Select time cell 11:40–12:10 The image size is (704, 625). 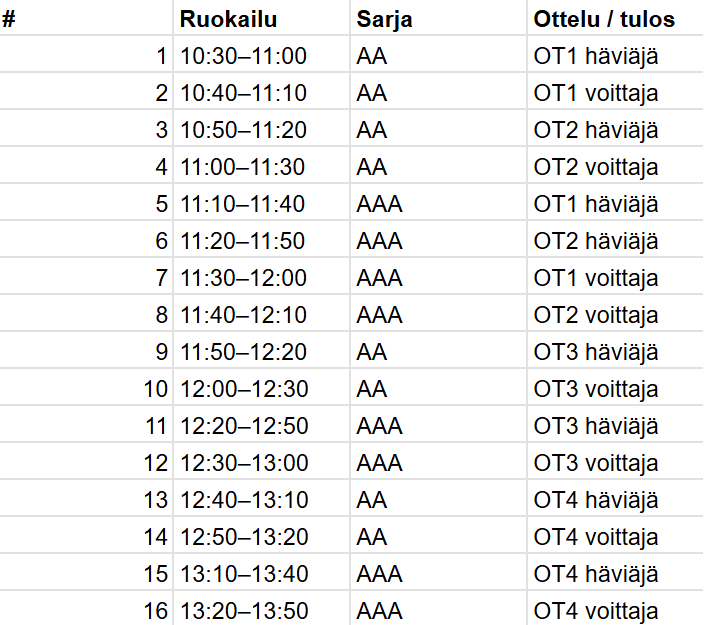point(261,313)
